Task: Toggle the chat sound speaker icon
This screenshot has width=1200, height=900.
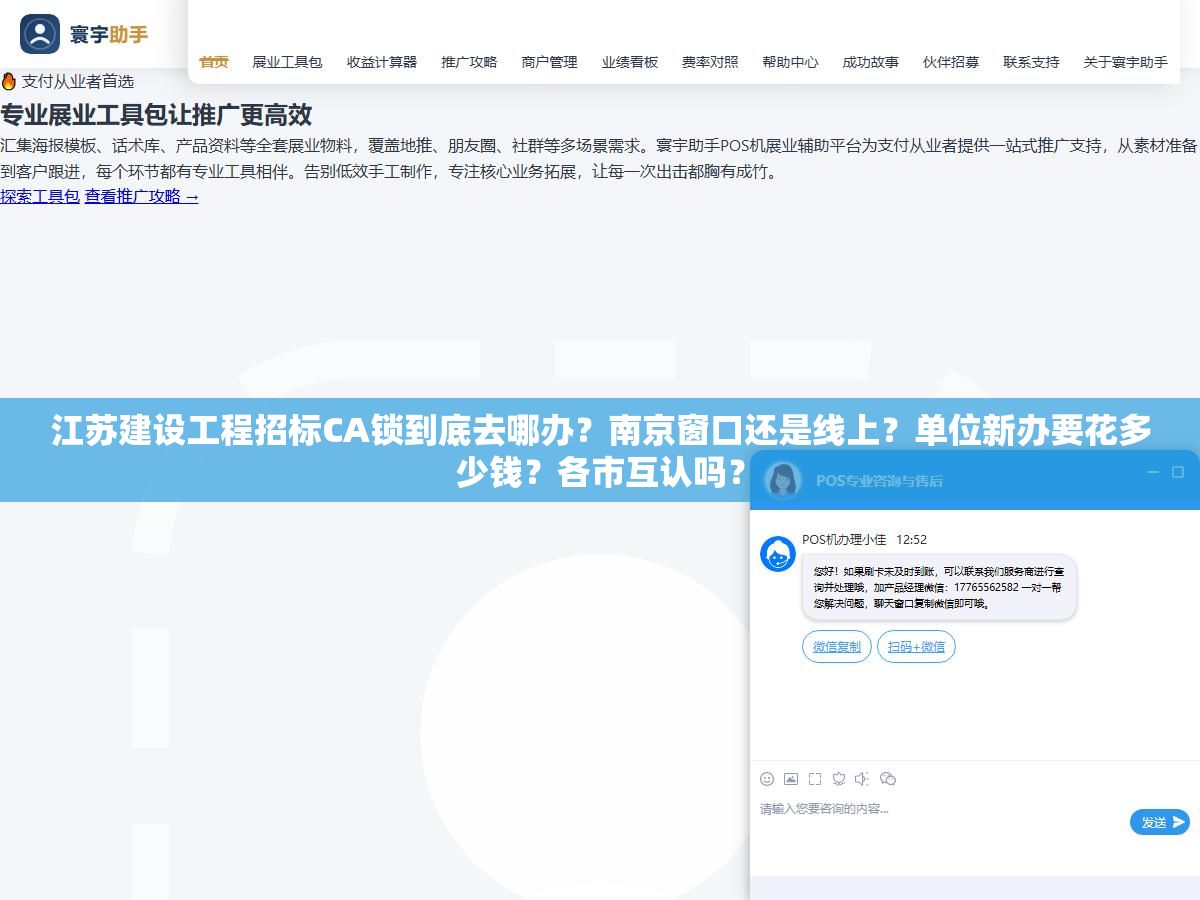Action: pos(862,779)
